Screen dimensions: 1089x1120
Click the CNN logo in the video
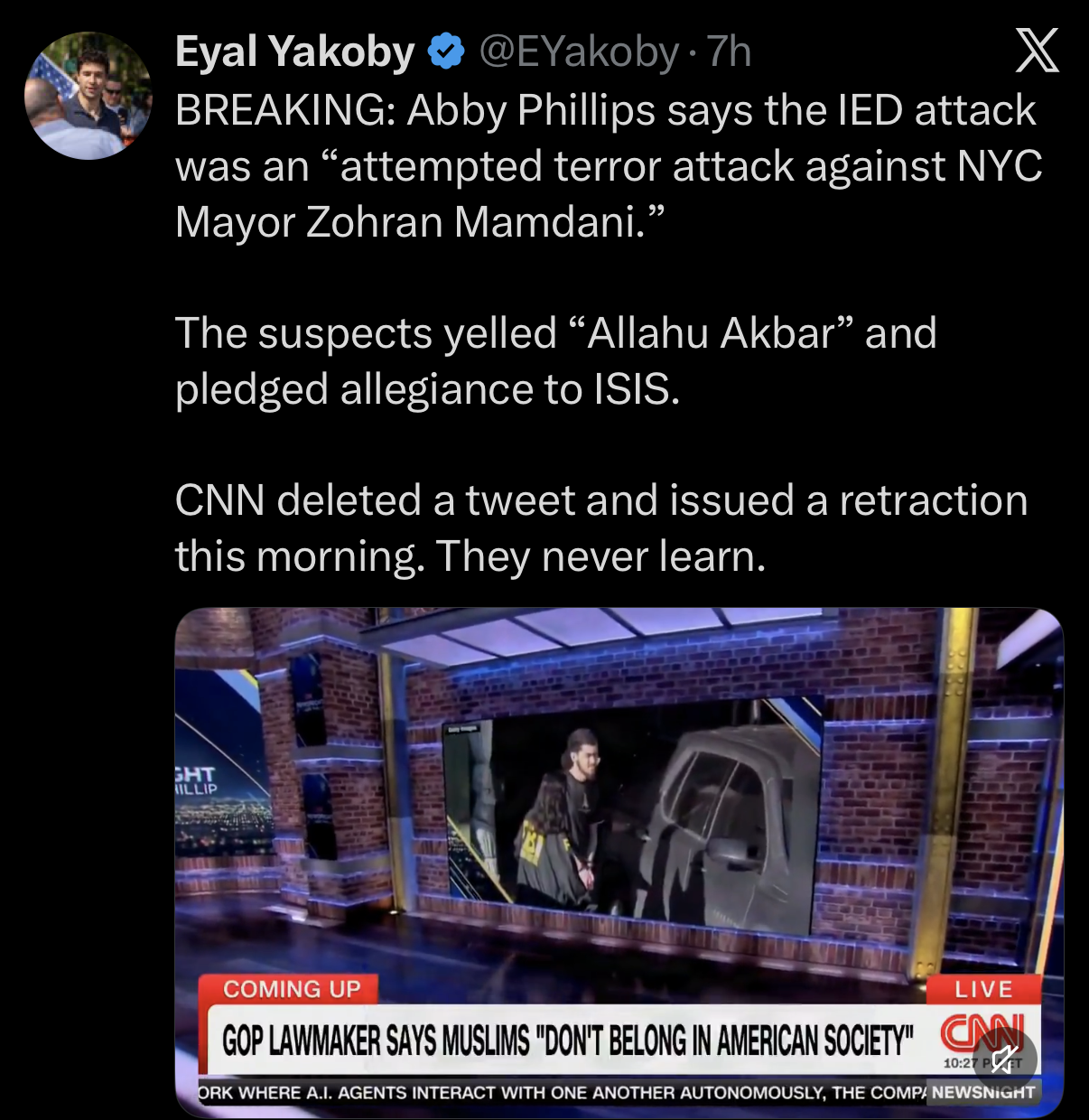click(x=982, y=1031)
